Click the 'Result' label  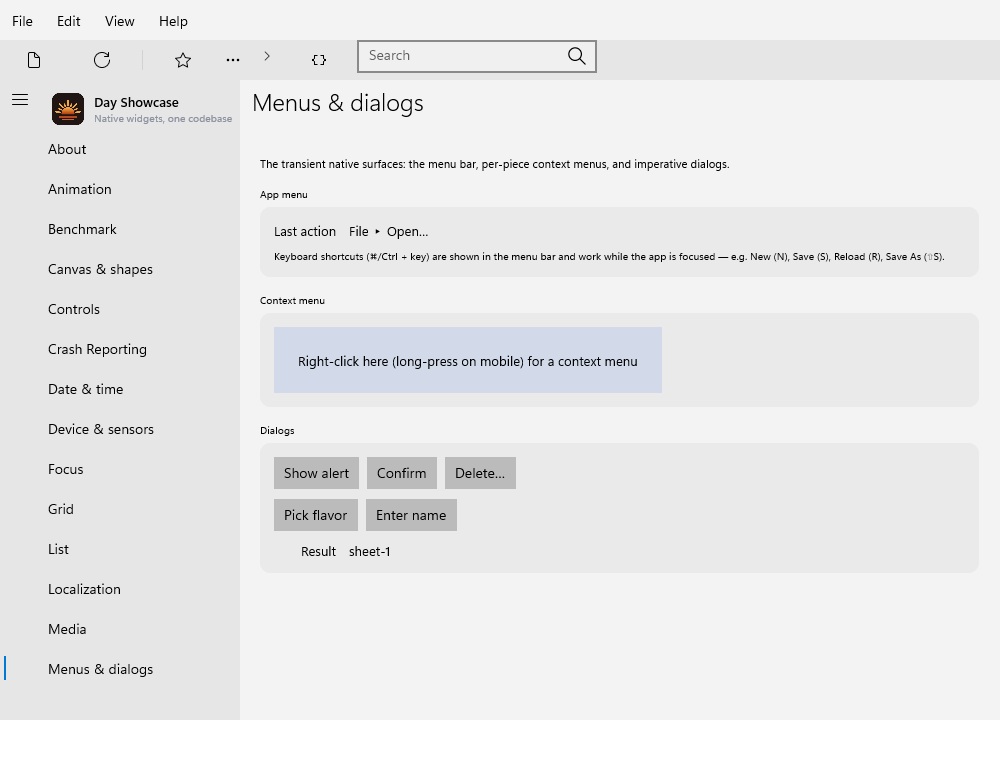point(318,552)
